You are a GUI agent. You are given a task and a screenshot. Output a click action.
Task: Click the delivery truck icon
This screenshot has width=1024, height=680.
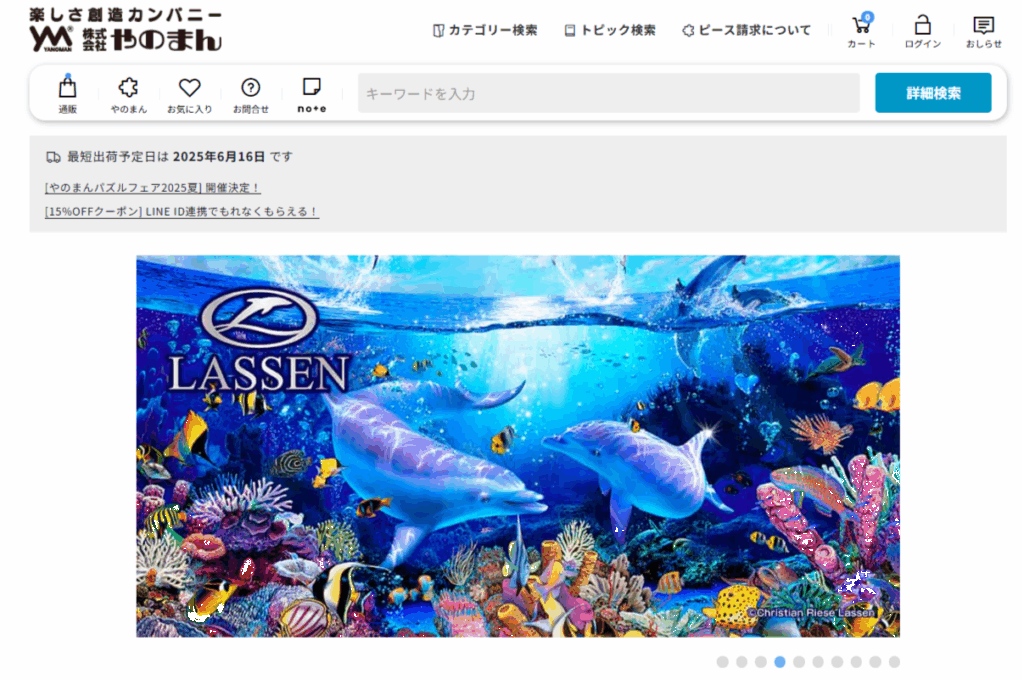point(53,157)
